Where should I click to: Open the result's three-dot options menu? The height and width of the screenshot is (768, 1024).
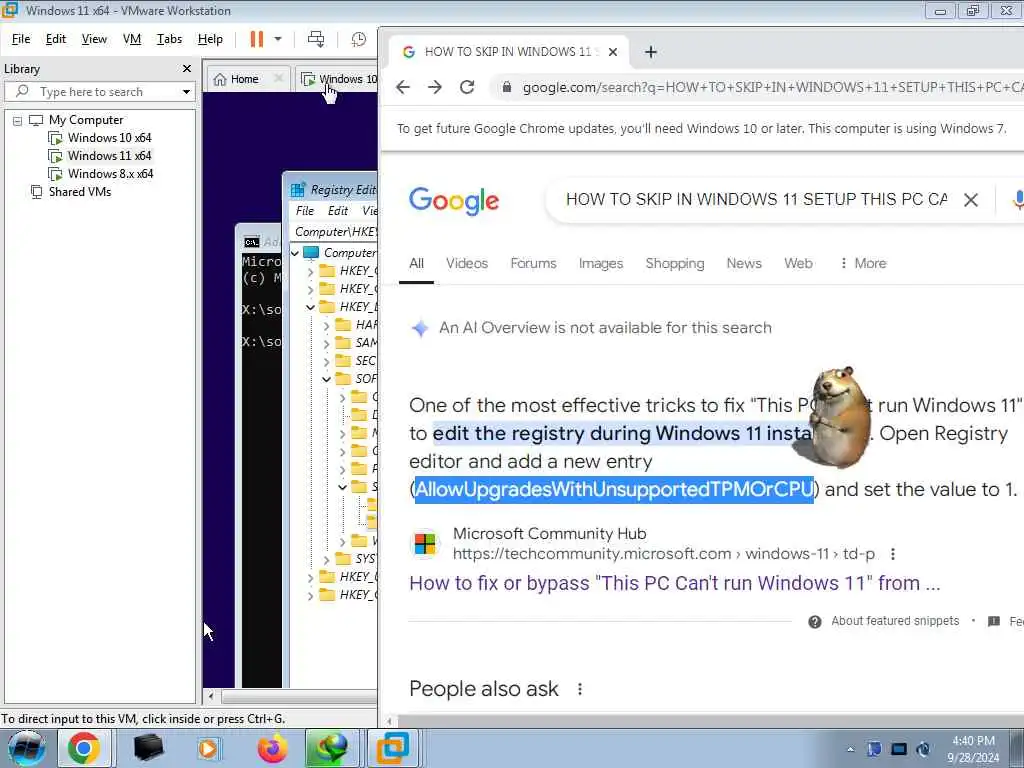(893, 554)
